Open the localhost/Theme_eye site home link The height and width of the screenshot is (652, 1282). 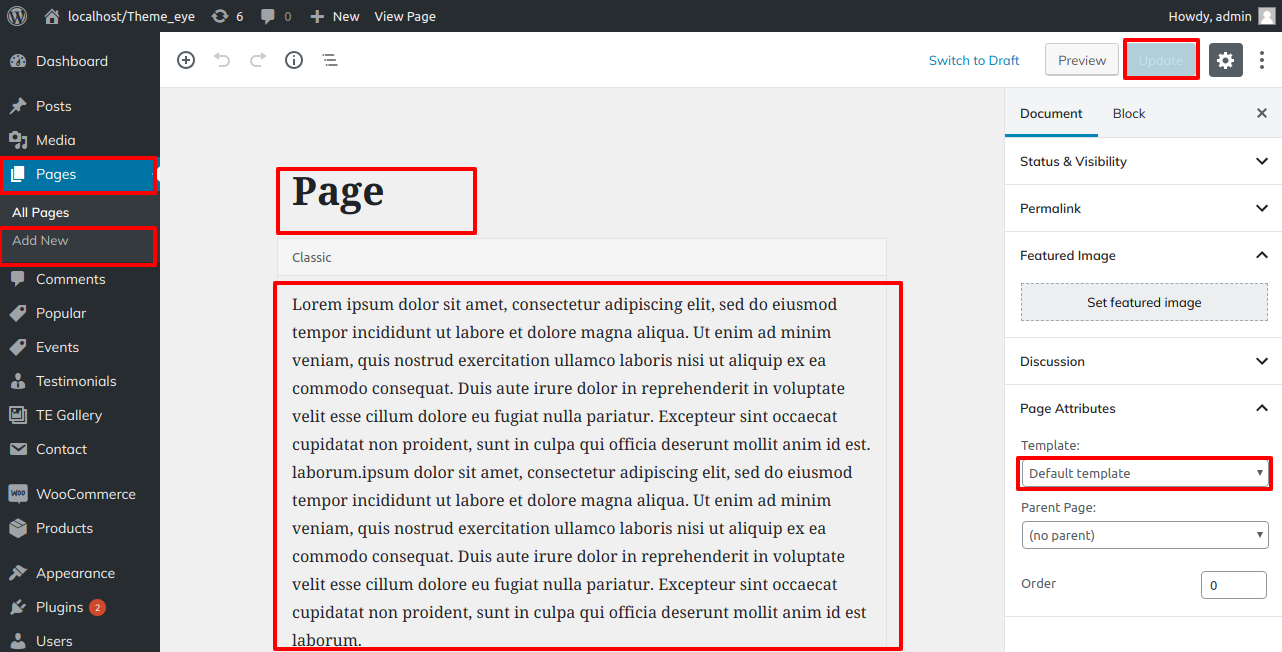[120, 16]
